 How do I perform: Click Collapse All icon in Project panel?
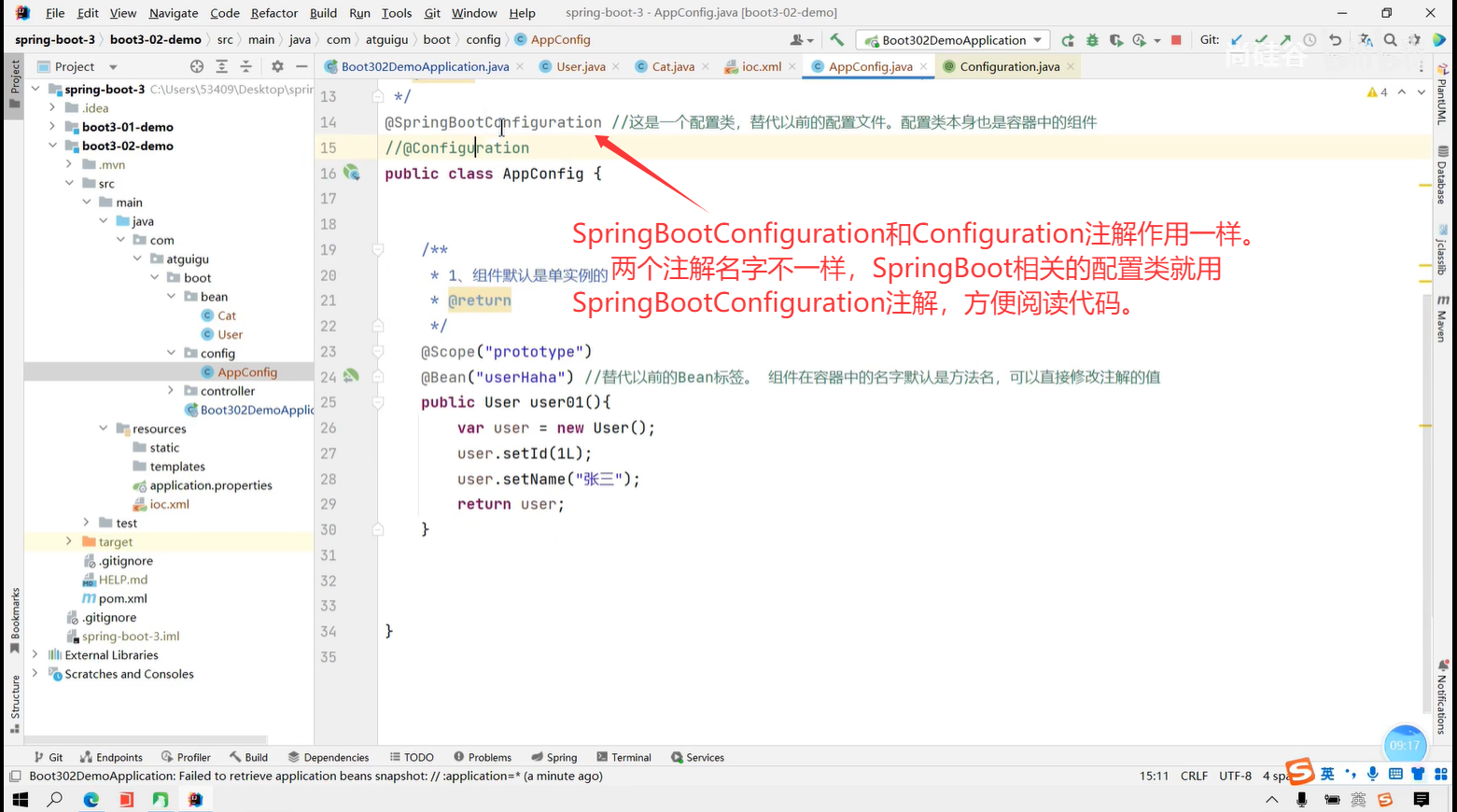pos(245,66)
